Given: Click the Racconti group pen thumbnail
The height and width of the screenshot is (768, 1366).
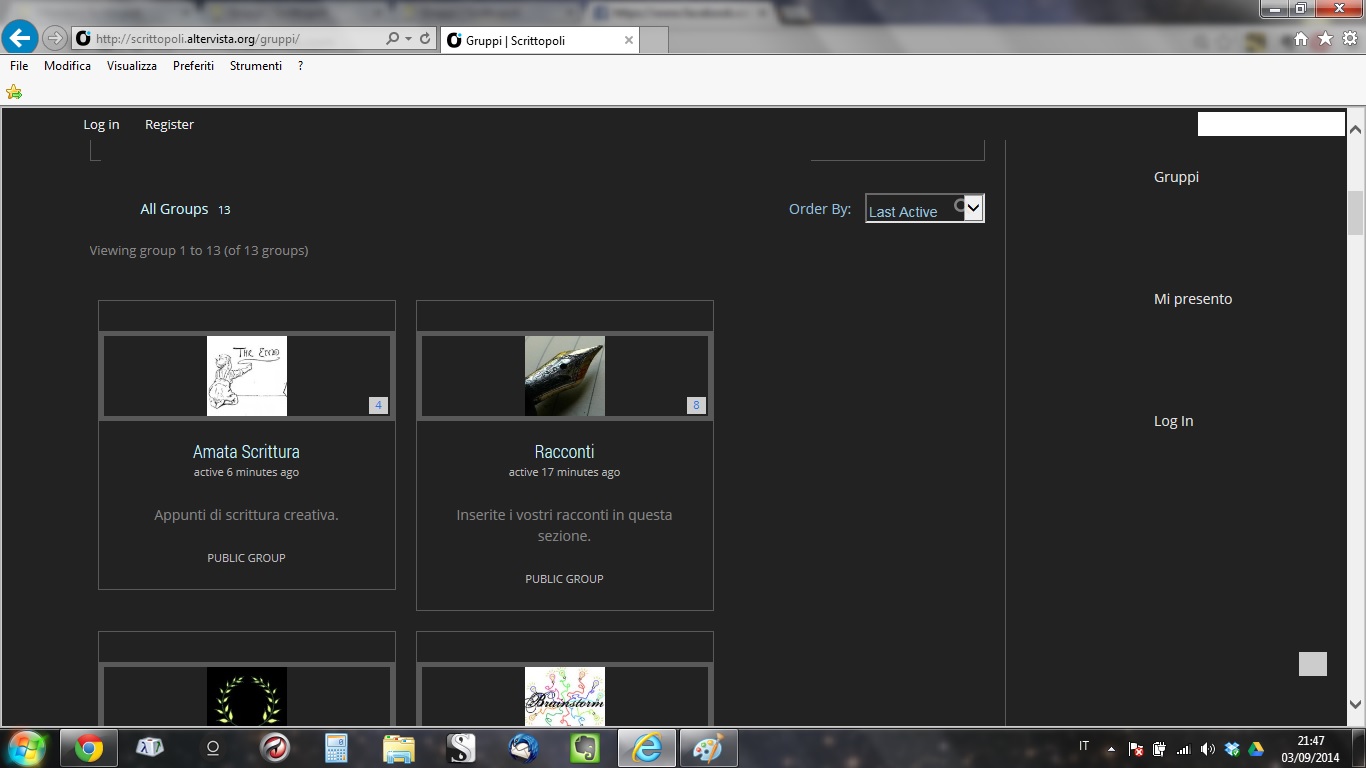Looking at the screenshot, I should coord(564,376).
